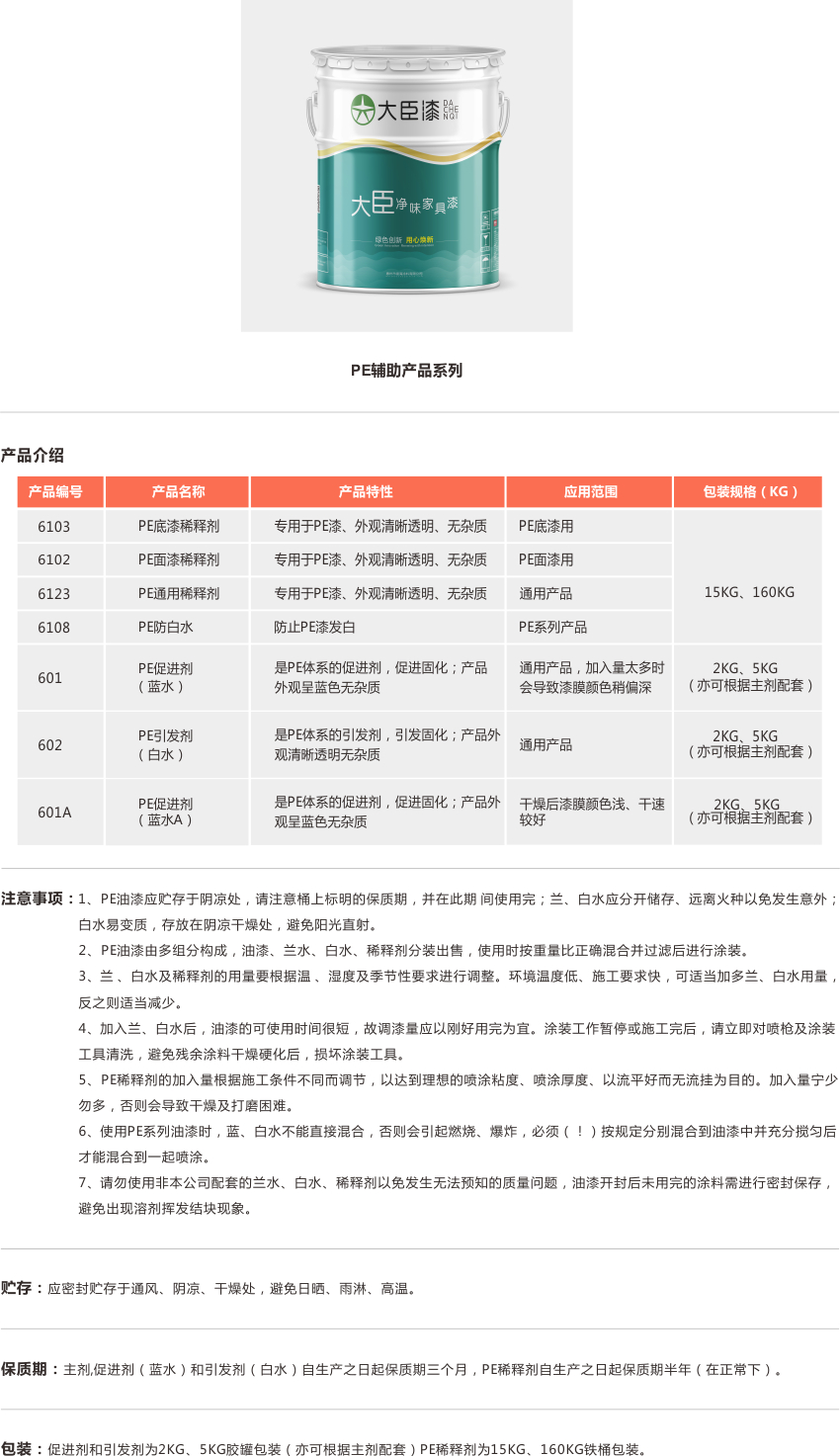Click the 应用范围 column header

pos(590,492)
